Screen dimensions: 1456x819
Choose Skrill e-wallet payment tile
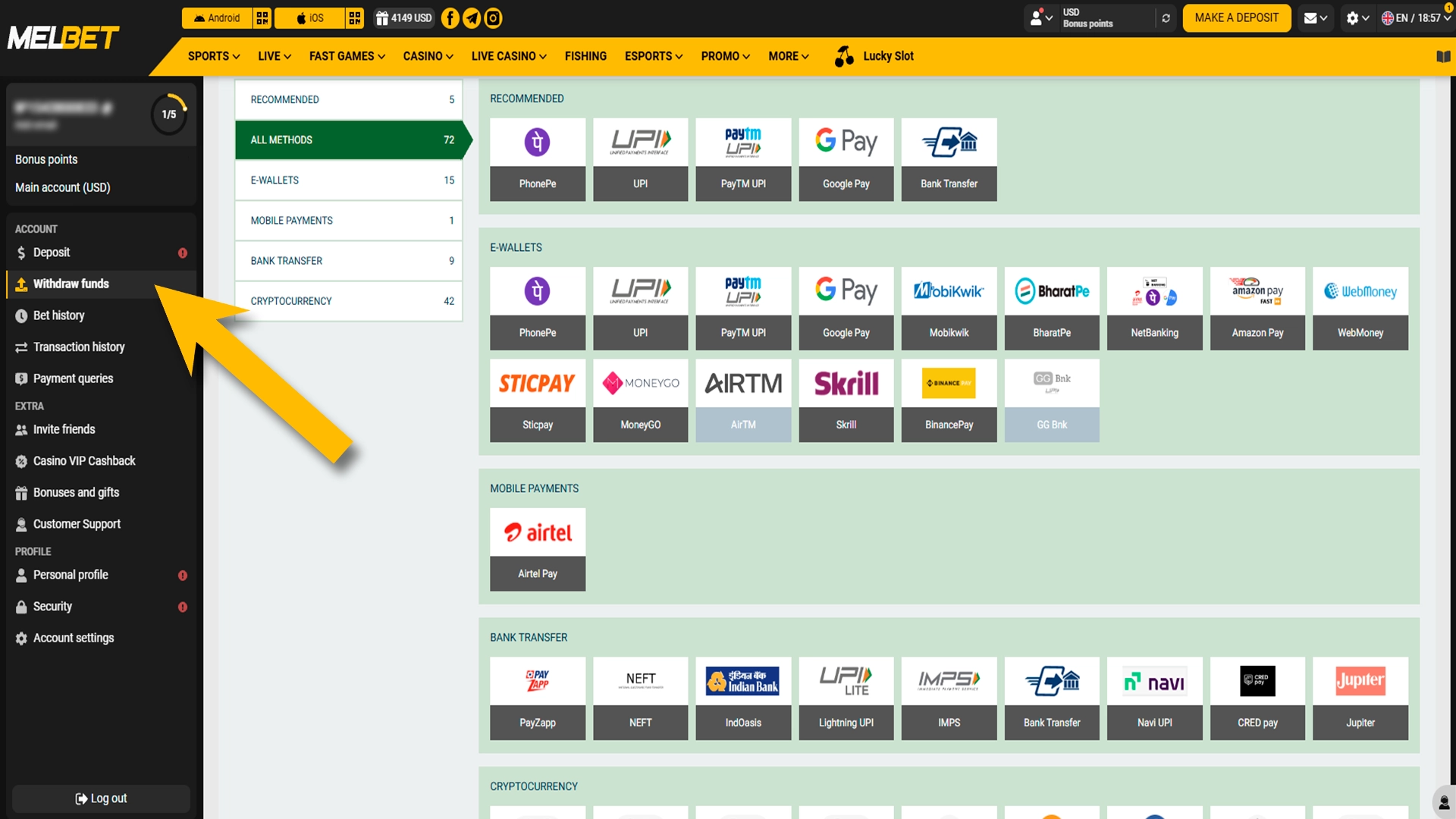click(x=846, y=400)
